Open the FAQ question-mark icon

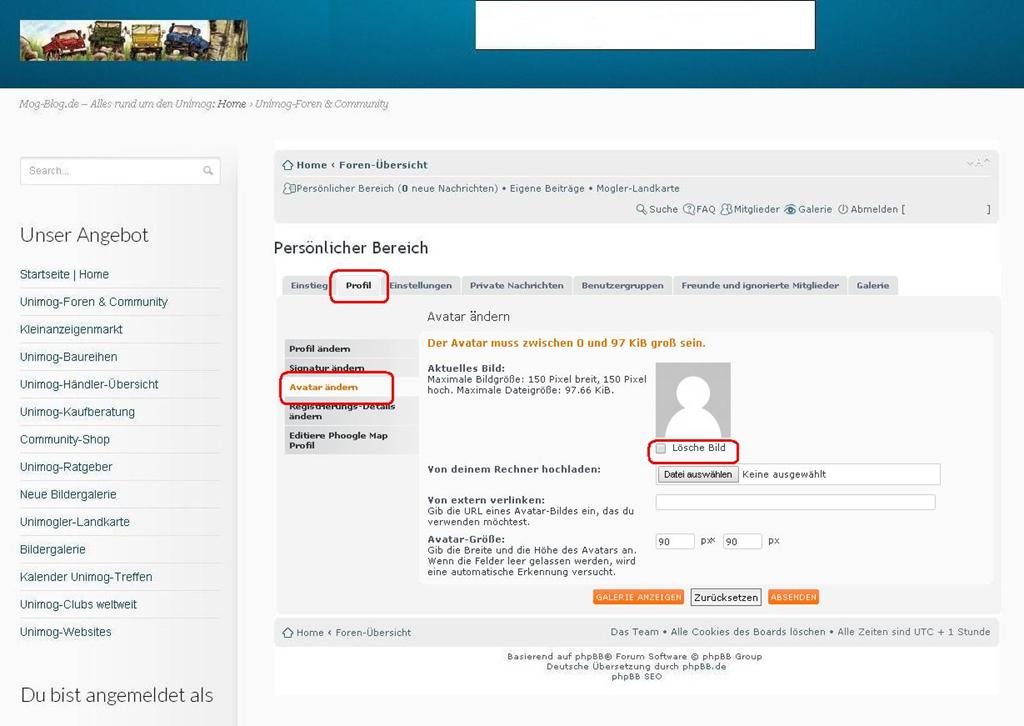[688, 210]
